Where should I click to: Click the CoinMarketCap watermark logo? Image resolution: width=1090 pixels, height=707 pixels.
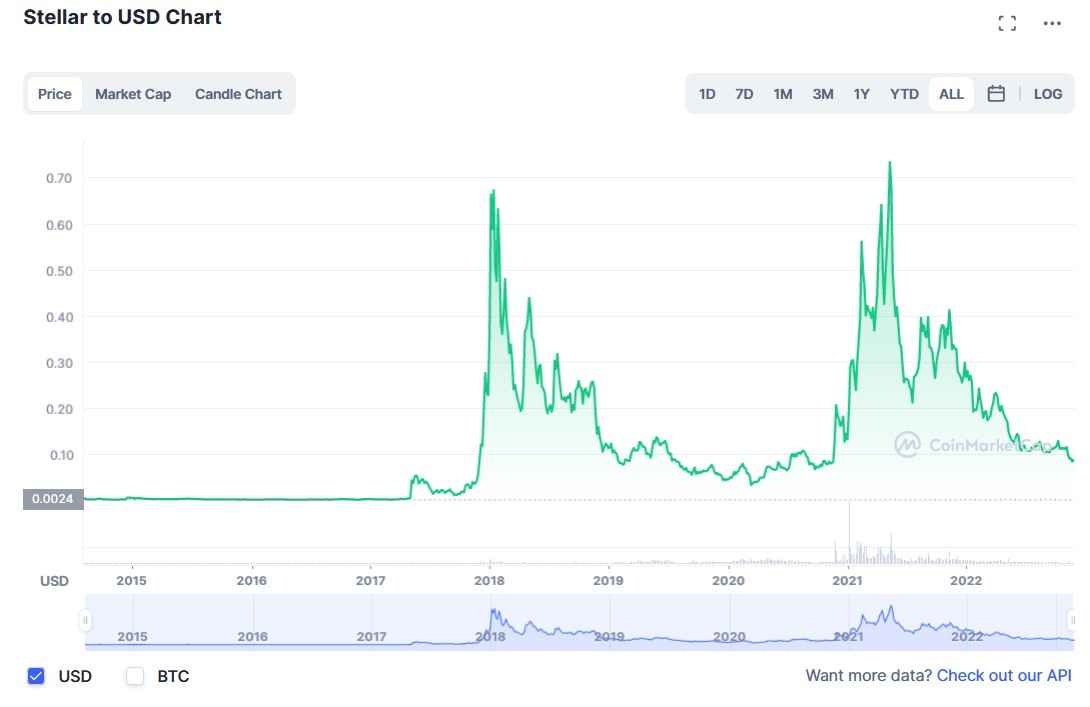pyautogui.click(x=907, y=445)
